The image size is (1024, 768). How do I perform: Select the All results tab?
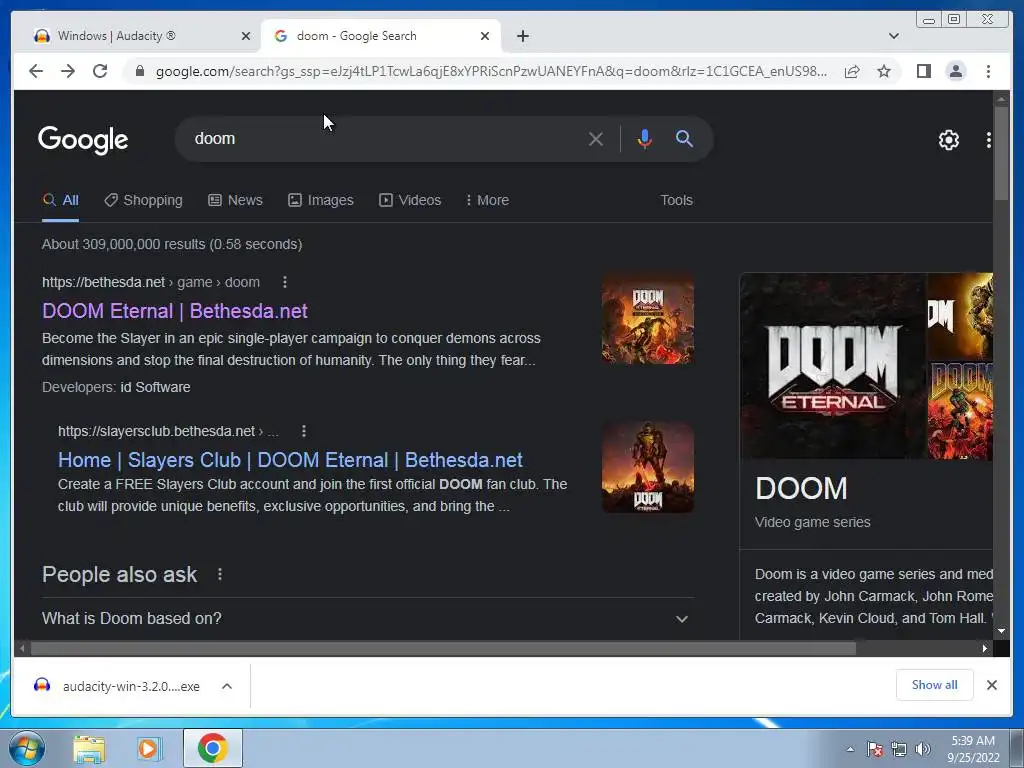click(61, 200)
